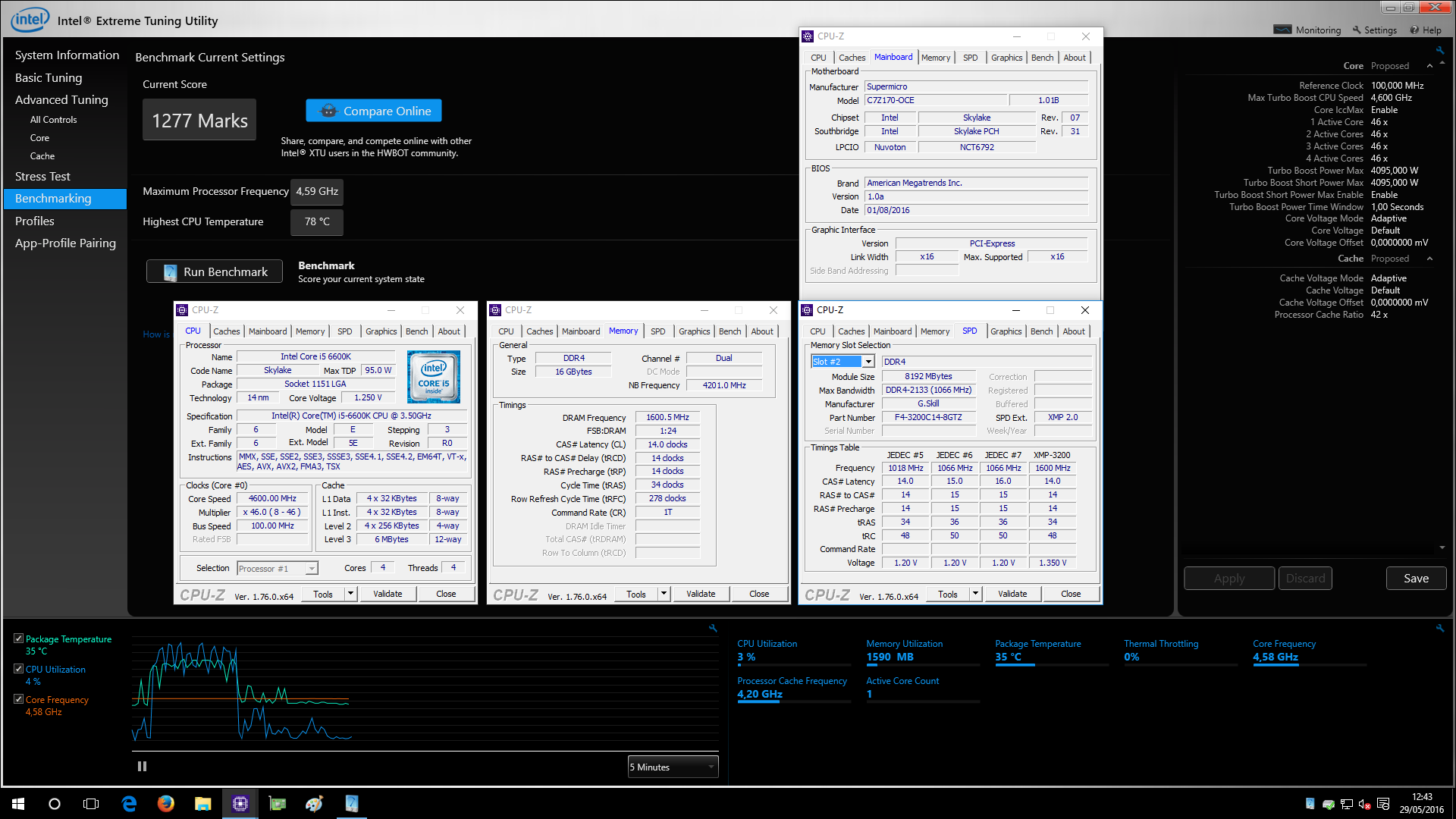Click Tools button in CPU-Z CPU window

[x=323, y=594]
